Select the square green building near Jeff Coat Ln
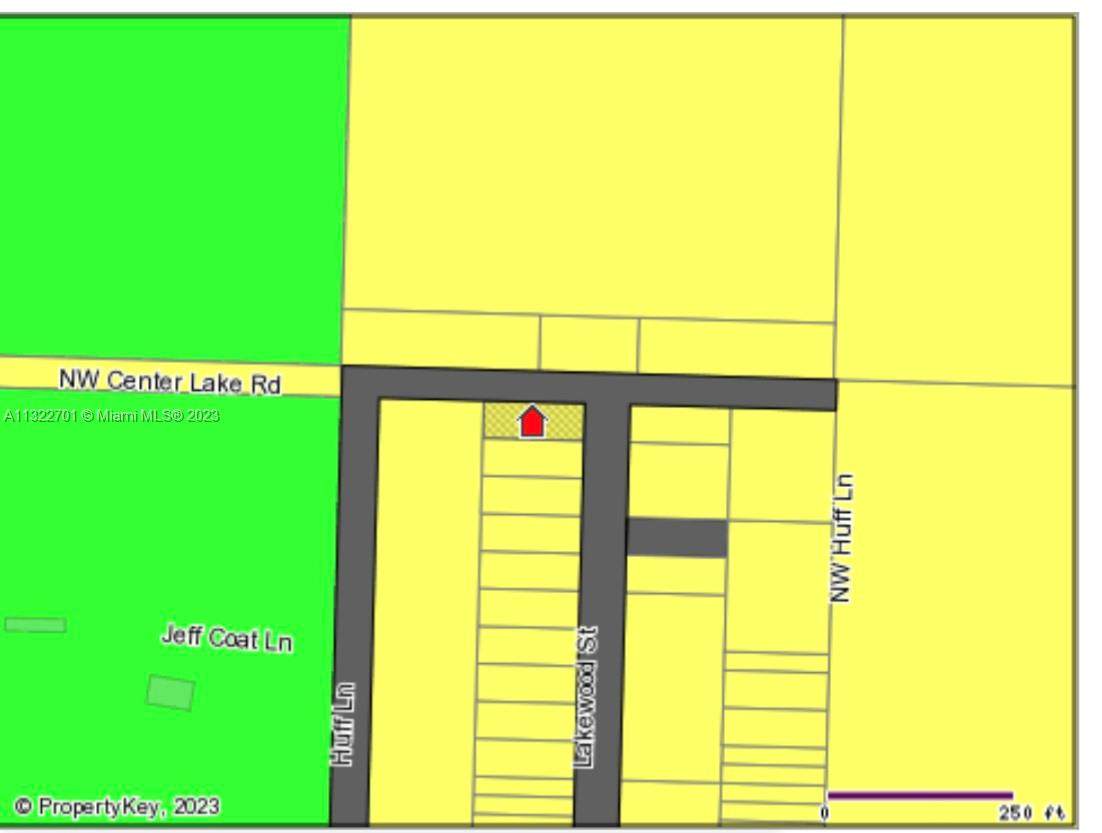The width and height of the screenshot is (1102, 833). pyautogui.click(x=171, y=692)
